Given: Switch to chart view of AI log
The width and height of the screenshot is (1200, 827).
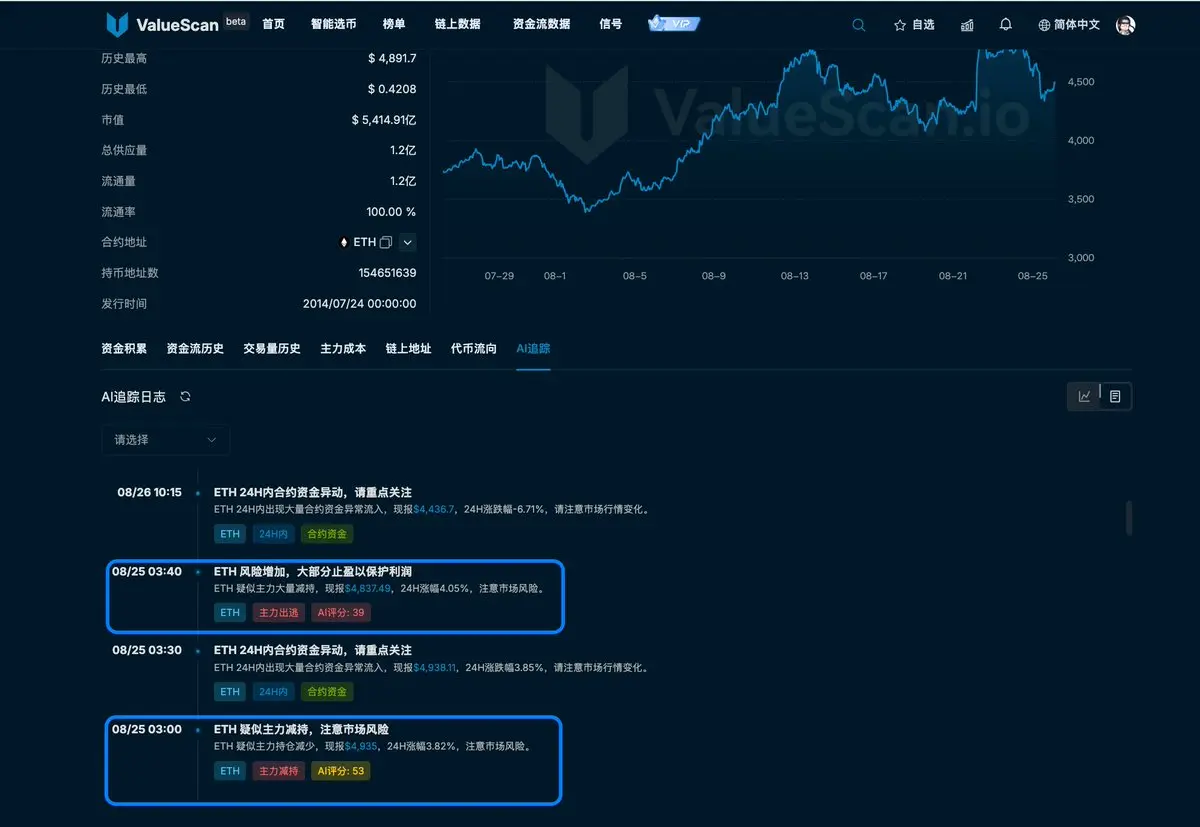Looking at the screenshot, I should [1085, 397].
